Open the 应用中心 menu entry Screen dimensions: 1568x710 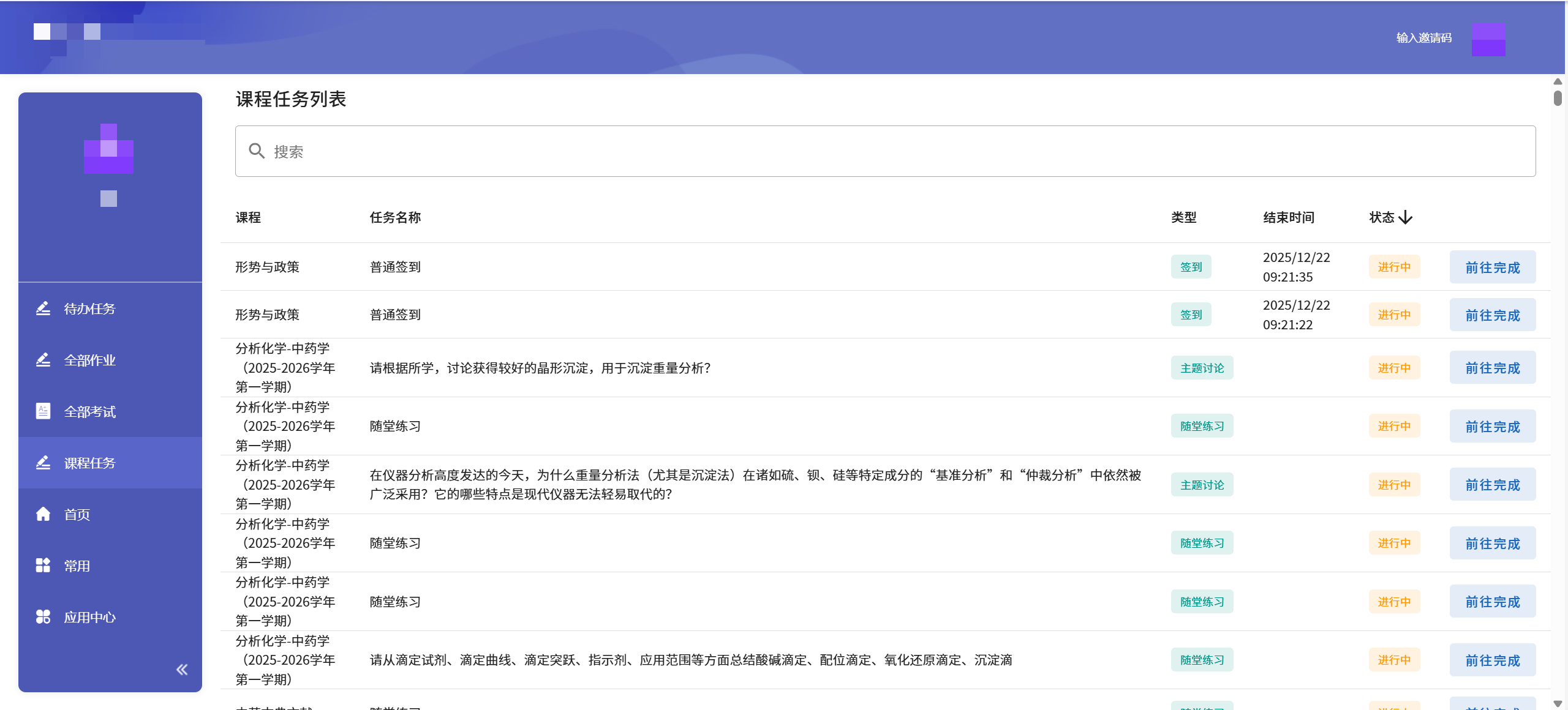coord(89,617)
